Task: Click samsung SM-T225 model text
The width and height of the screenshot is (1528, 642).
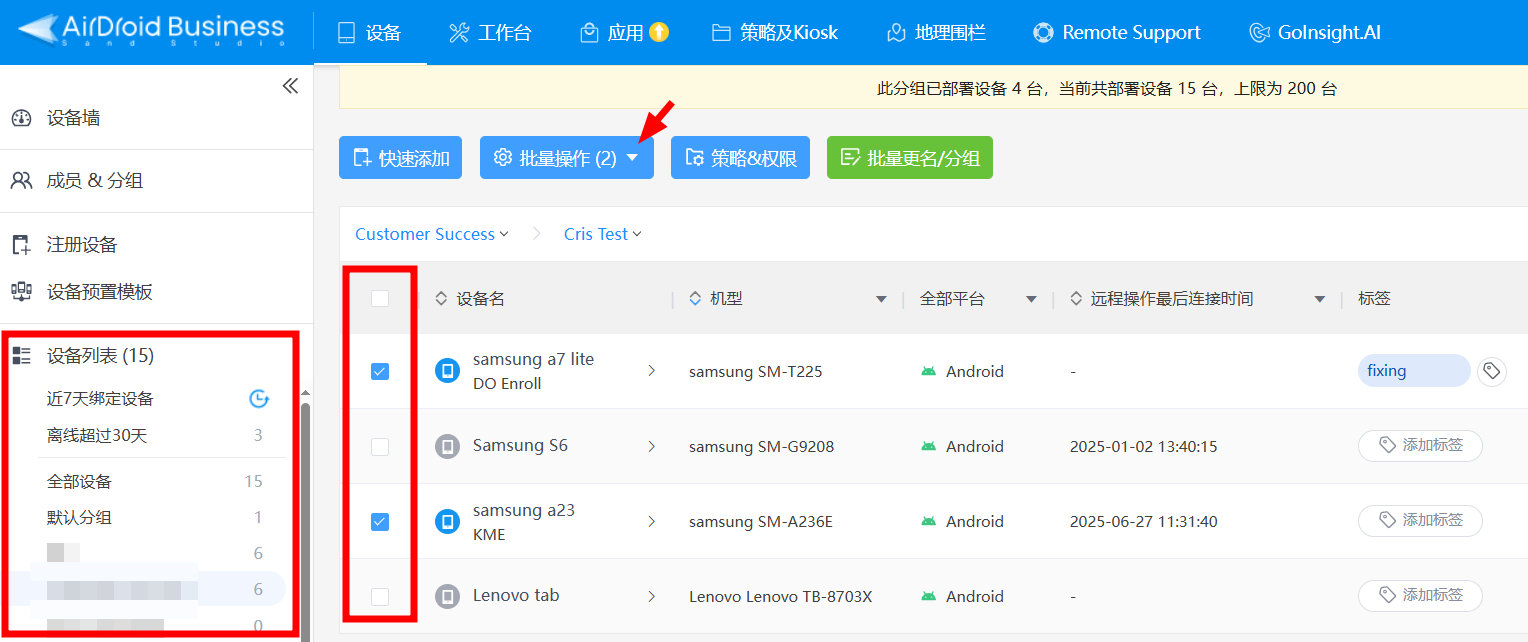Action: point(756,372)
